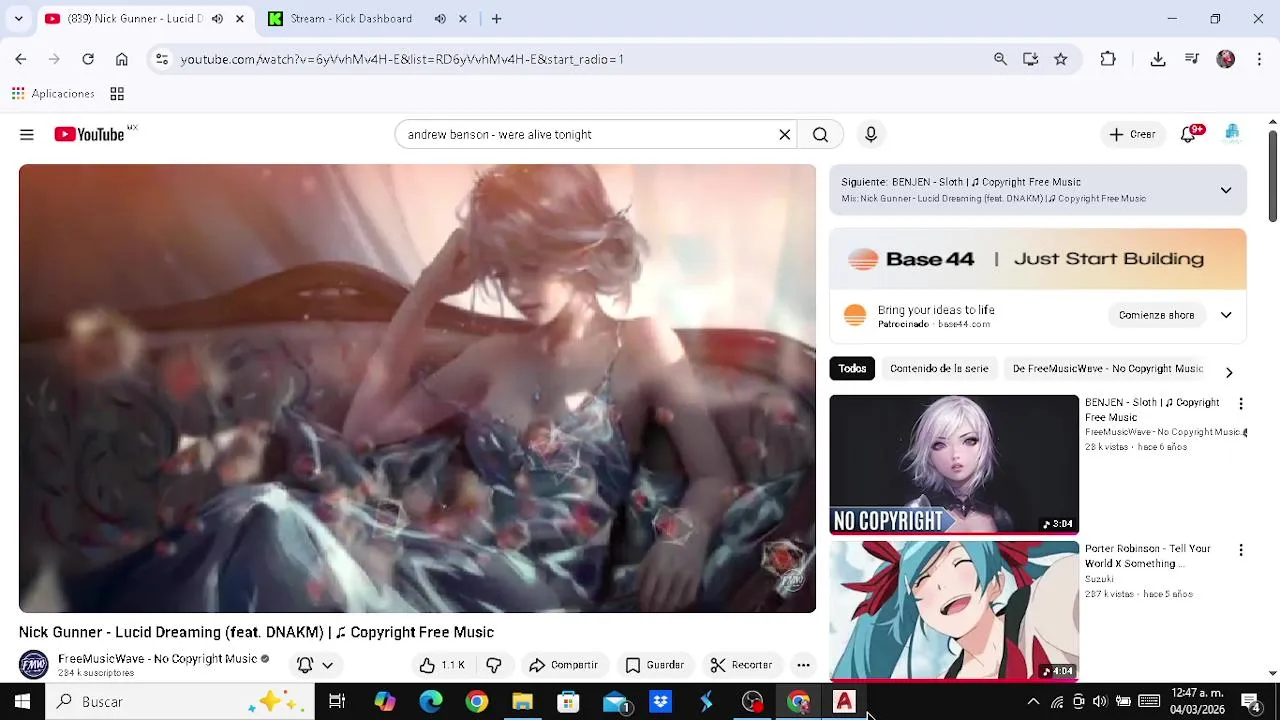The width and height of the screenshot is (1280, 720).
Task: Open FreeMusicWave channel avatar
Action: tap(34, 665)
